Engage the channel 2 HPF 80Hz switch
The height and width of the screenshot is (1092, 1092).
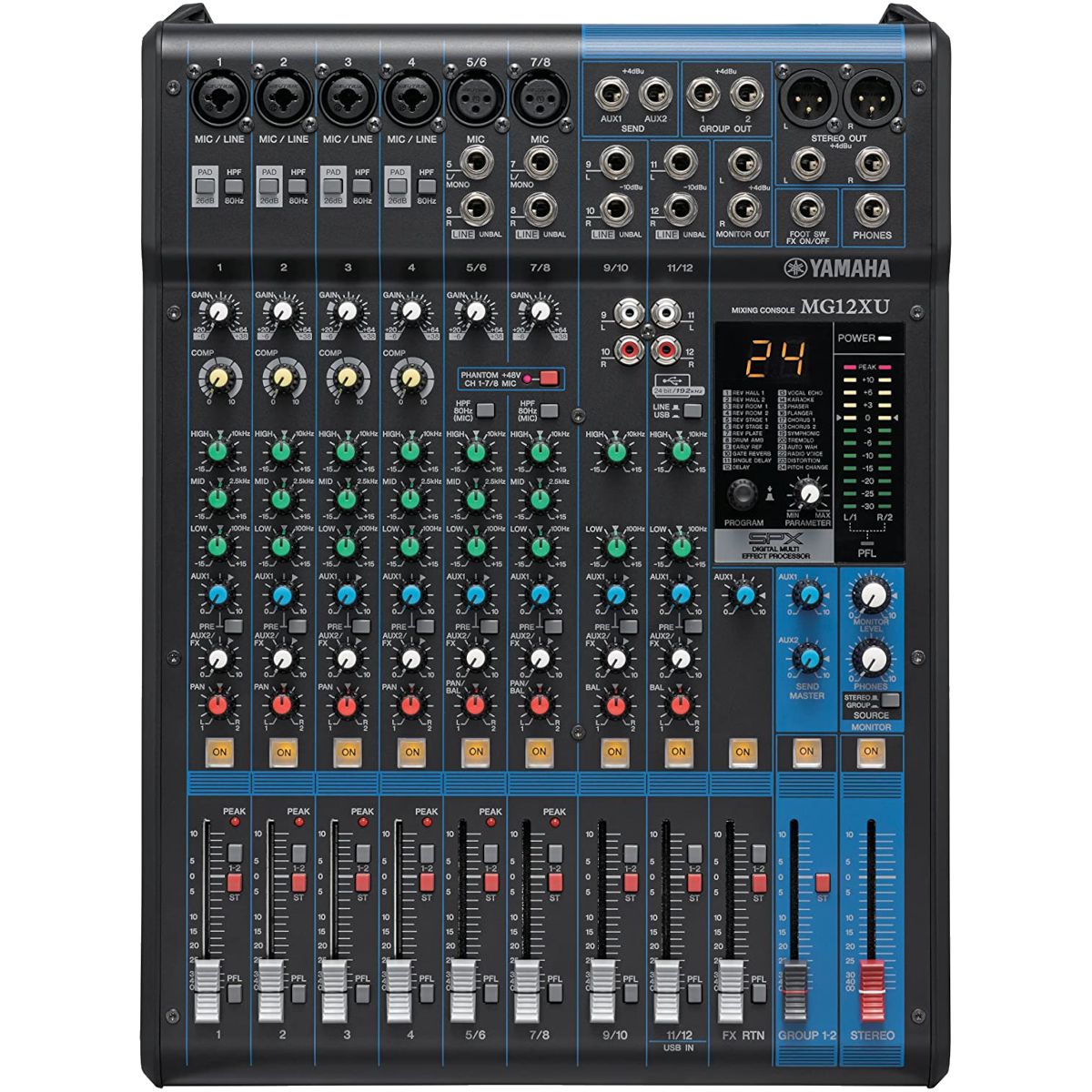point(298,187)
